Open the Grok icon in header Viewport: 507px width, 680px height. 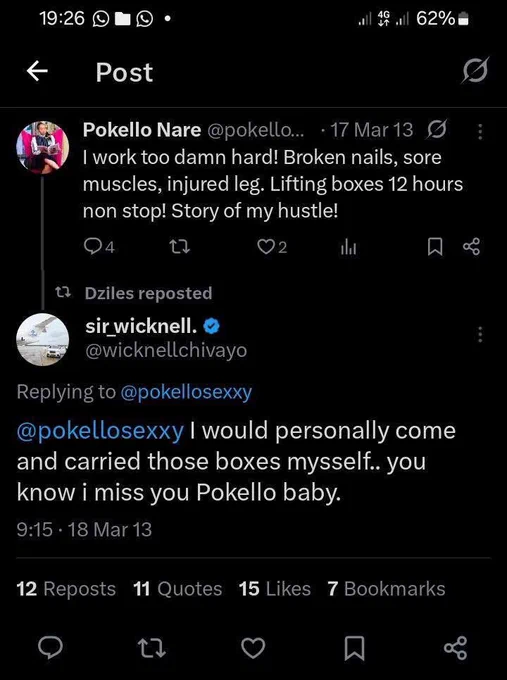(475, 70)
